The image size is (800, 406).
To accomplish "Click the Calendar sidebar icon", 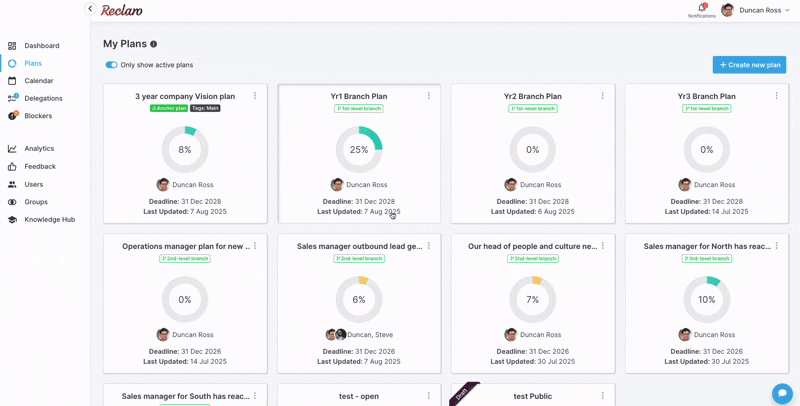I will (x=12, y=81).
